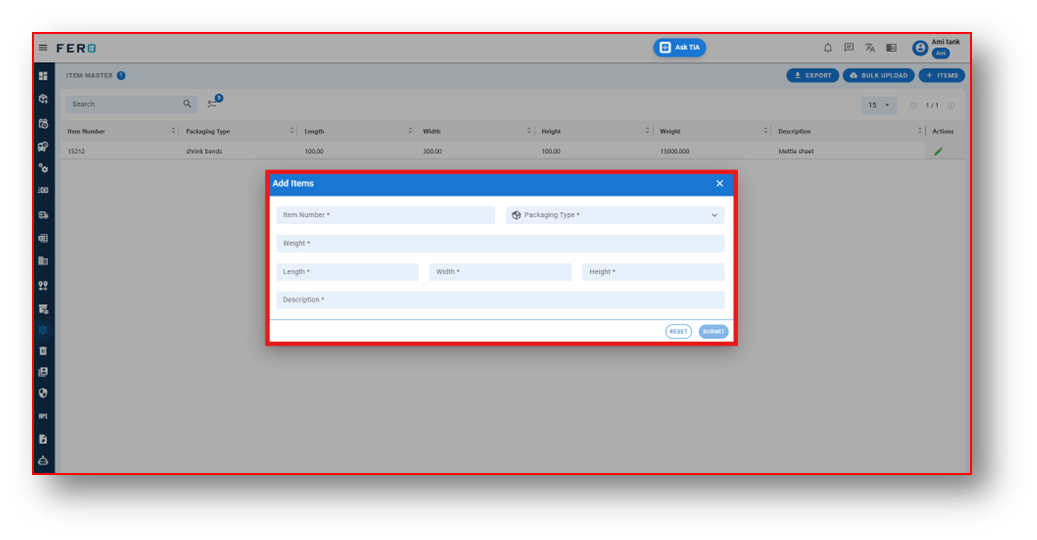Open the user profile avatar icon

pyautogui.click(x=919, y=48)
